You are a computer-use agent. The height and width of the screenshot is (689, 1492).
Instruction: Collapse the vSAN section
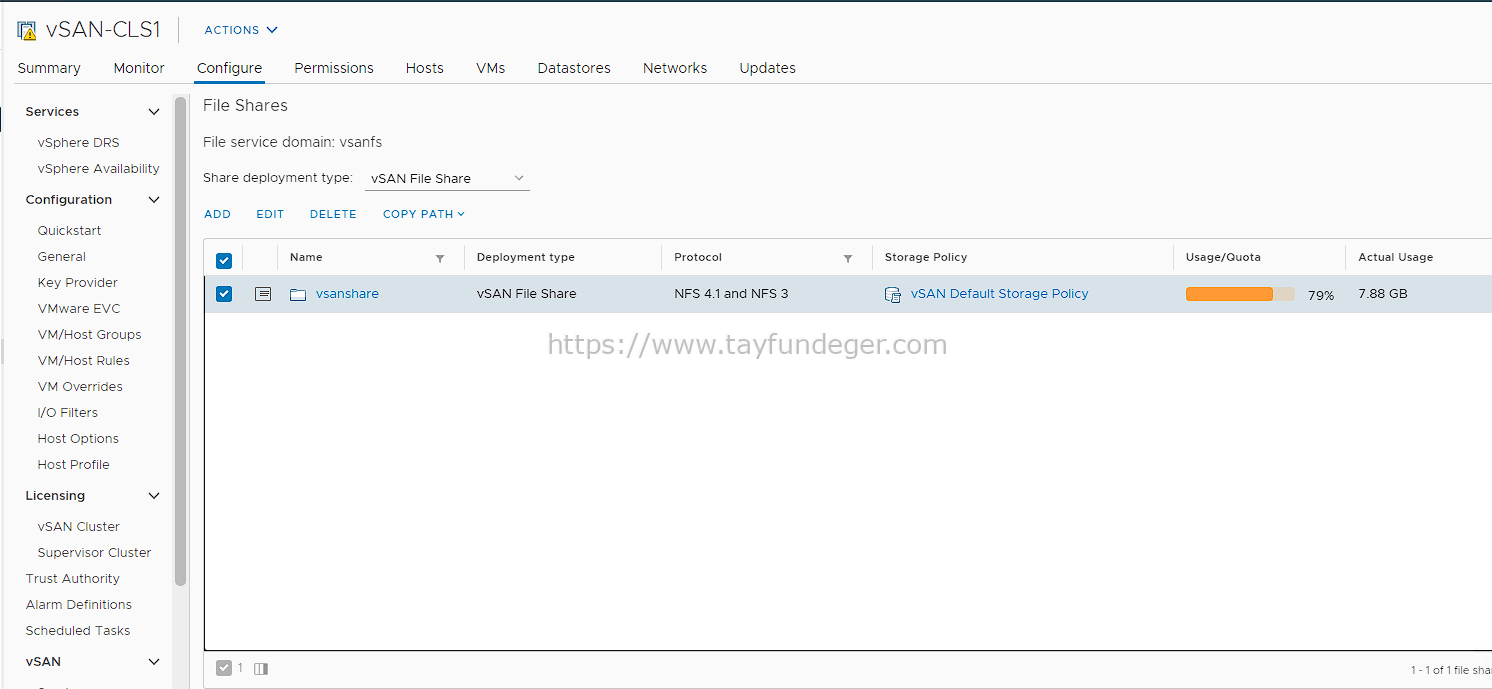(154, 662)
